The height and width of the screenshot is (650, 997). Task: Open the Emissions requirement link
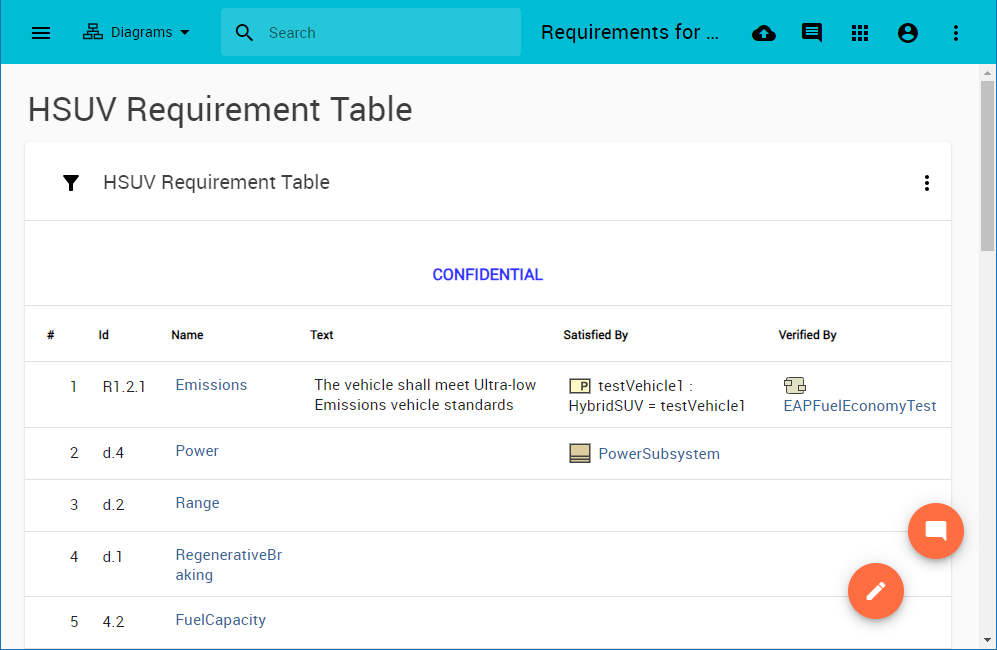[x=211, y=385]
